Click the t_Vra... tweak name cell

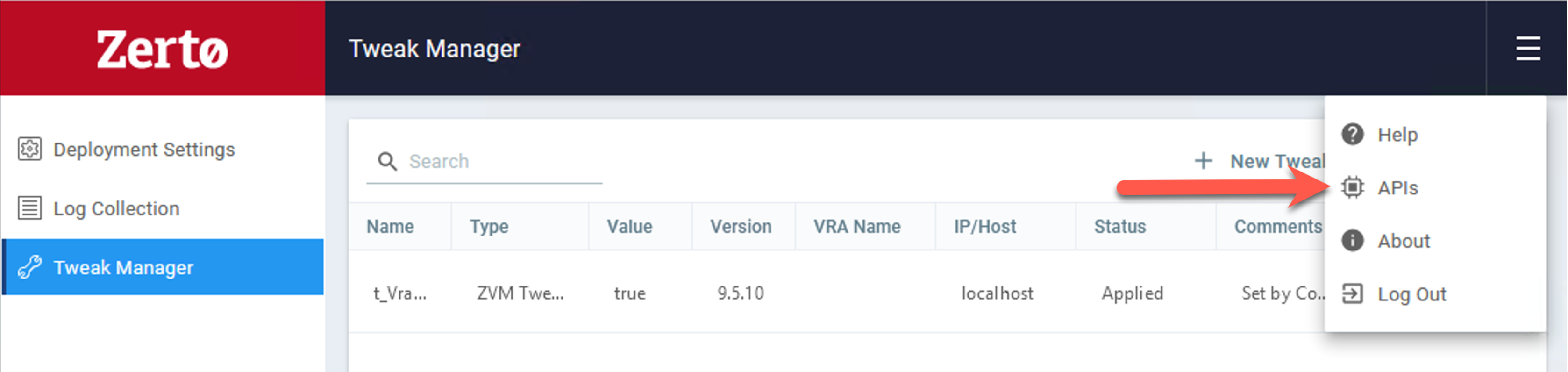coord(399,293)
